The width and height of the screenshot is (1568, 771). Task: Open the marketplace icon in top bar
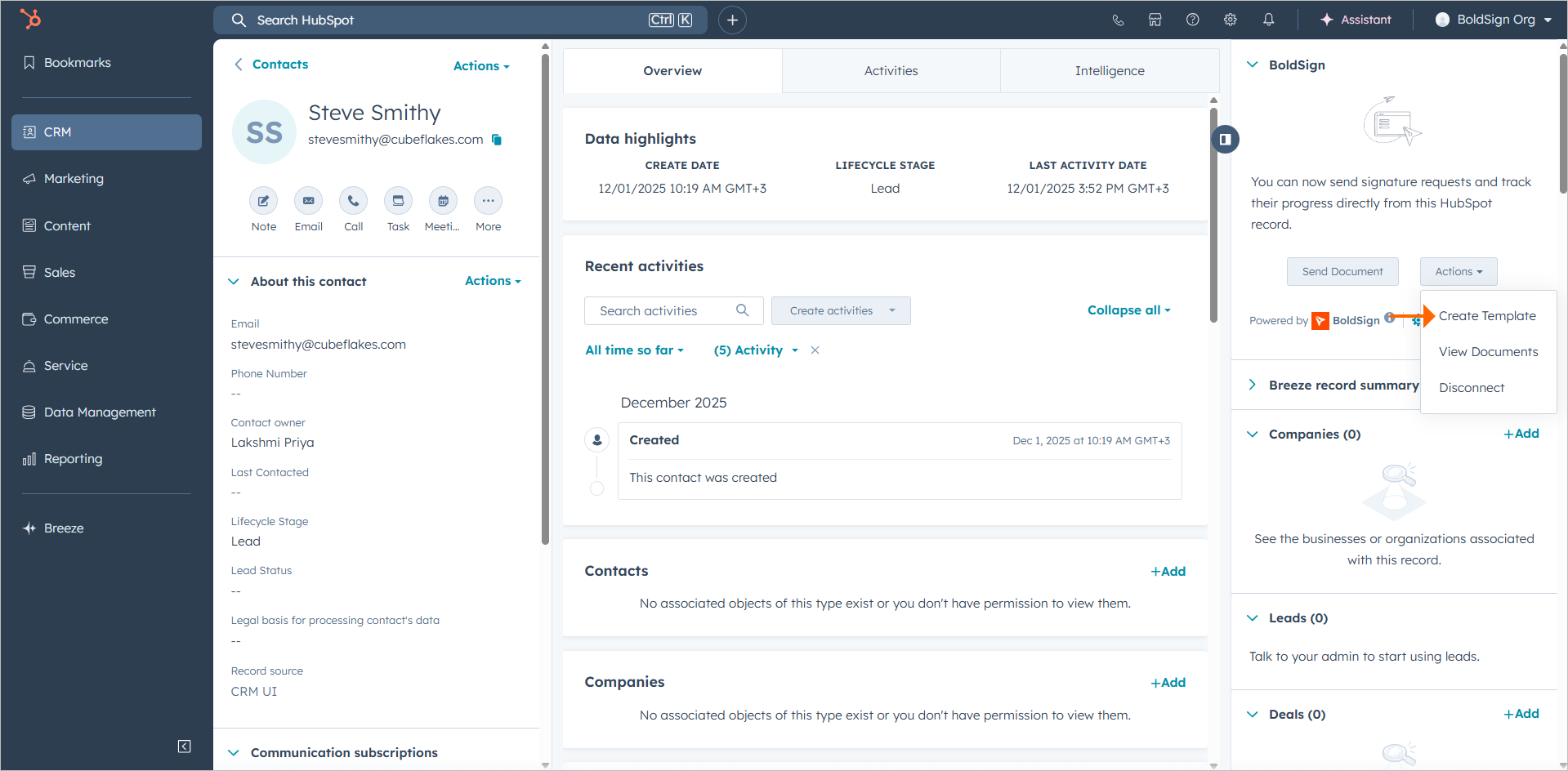pos(1155,20)
